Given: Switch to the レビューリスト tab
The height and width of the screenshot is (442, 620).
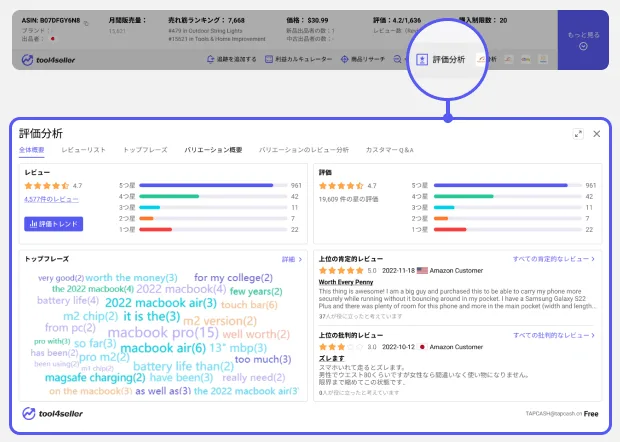Looking at the screenshot, I should [x=83, y=150].
